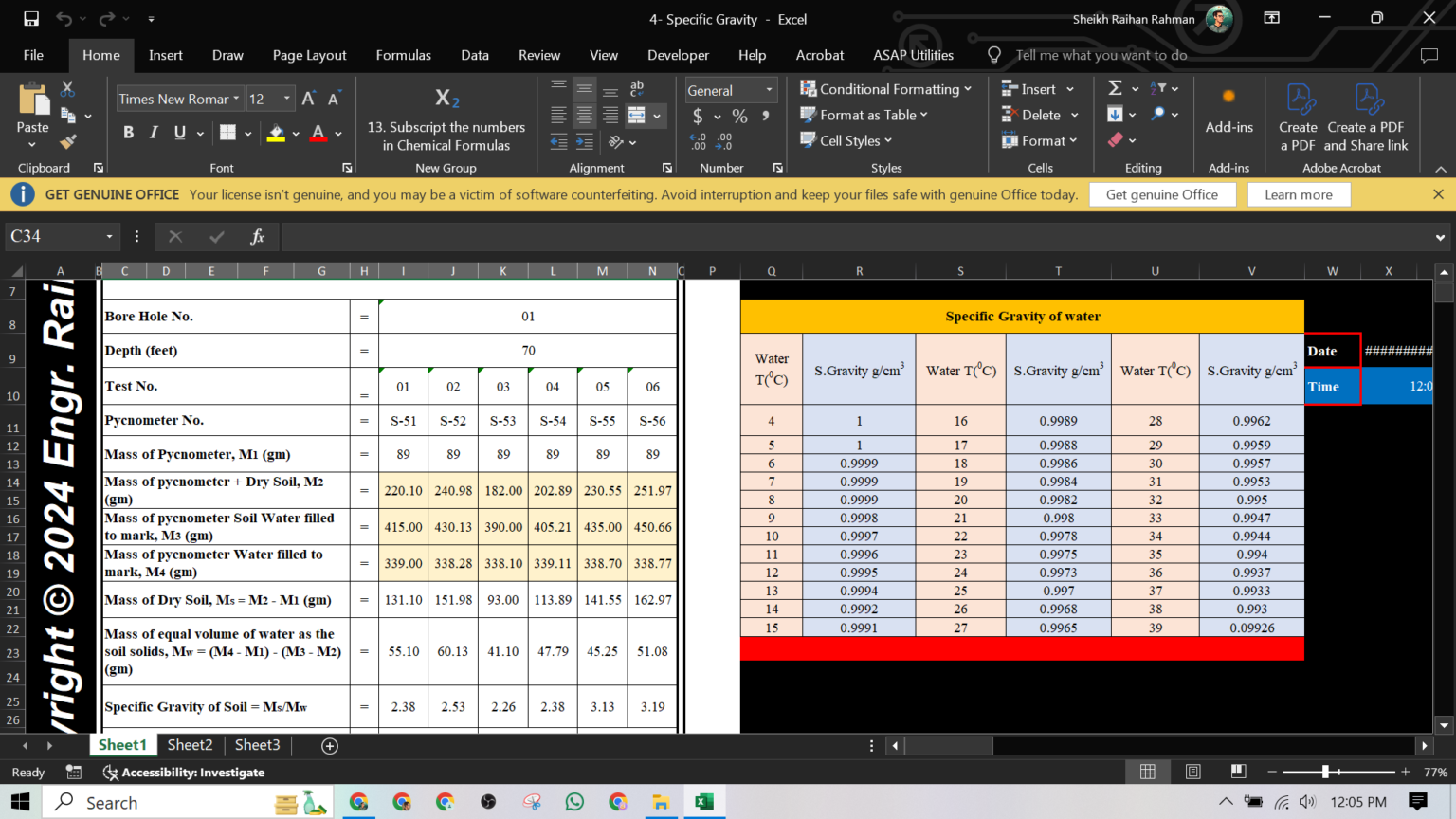Viewport: 1456px width, 819px height.
Task: Save the workbook with the floppy icon
Action: pos(31,19)
